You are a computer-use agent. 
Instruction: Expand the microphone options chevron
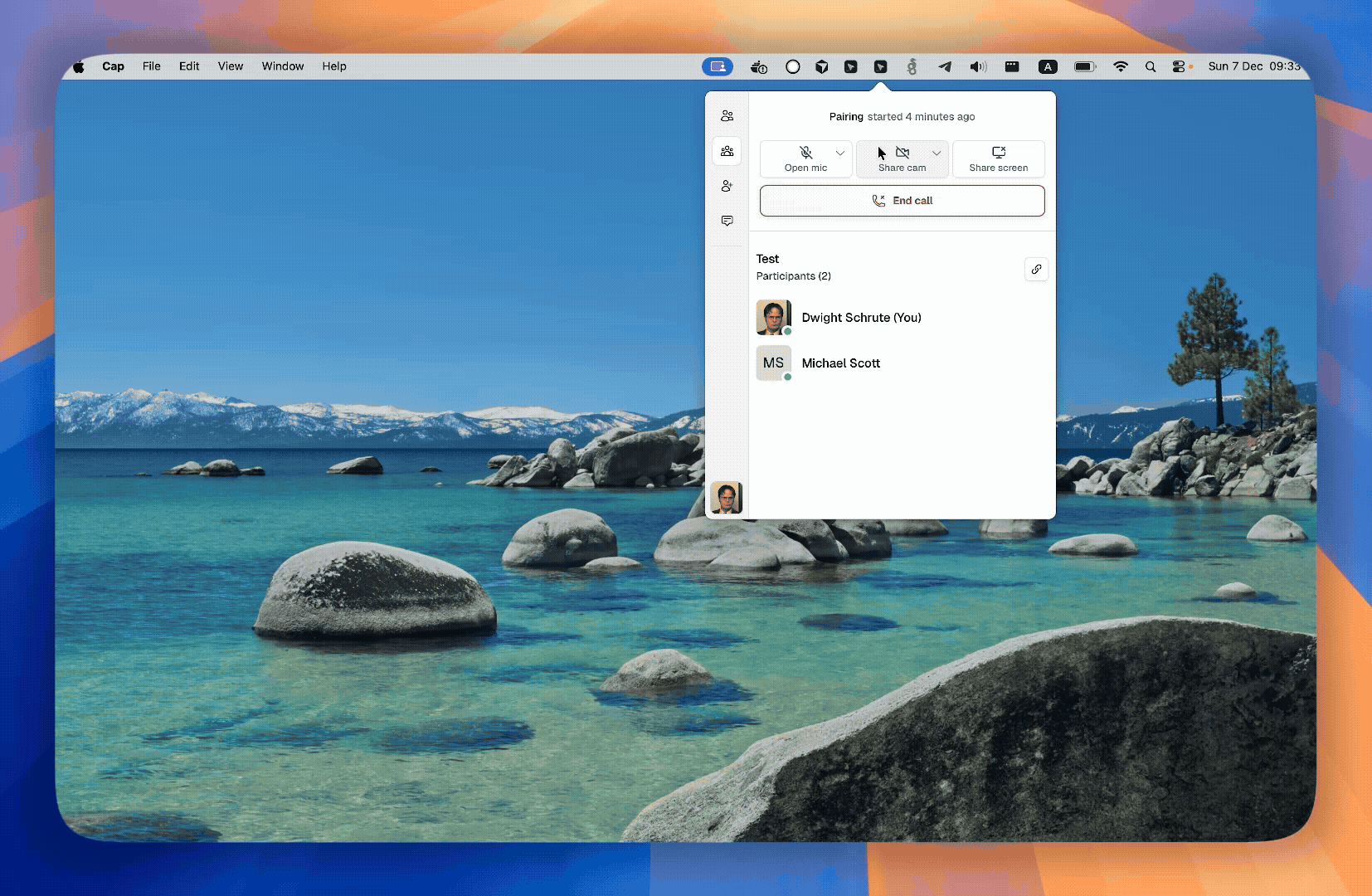coord(839,153)
